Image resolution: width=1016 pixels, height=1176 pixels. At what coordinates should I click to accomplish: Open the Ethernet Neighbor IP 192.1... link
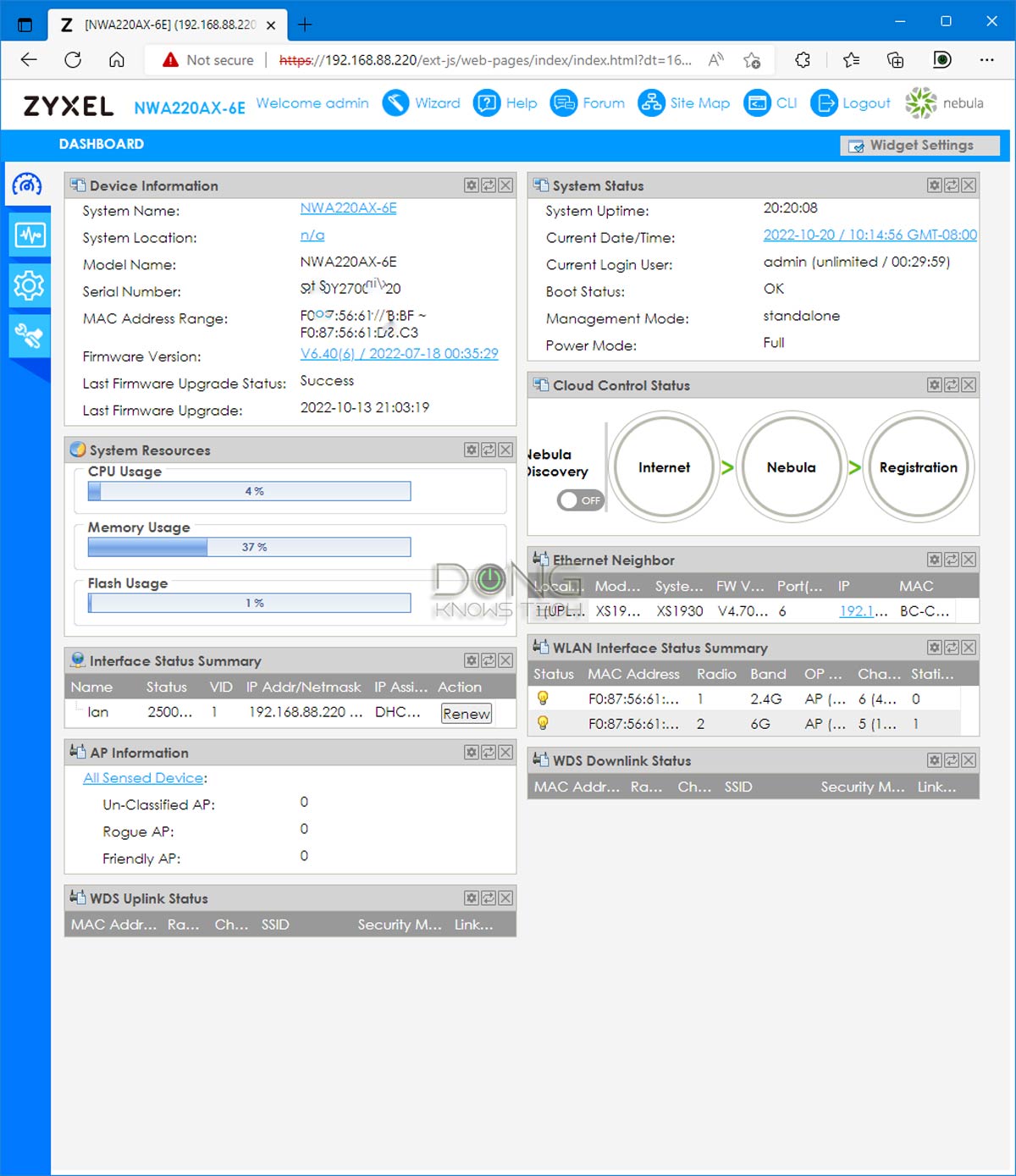click(x=864, y=611)
